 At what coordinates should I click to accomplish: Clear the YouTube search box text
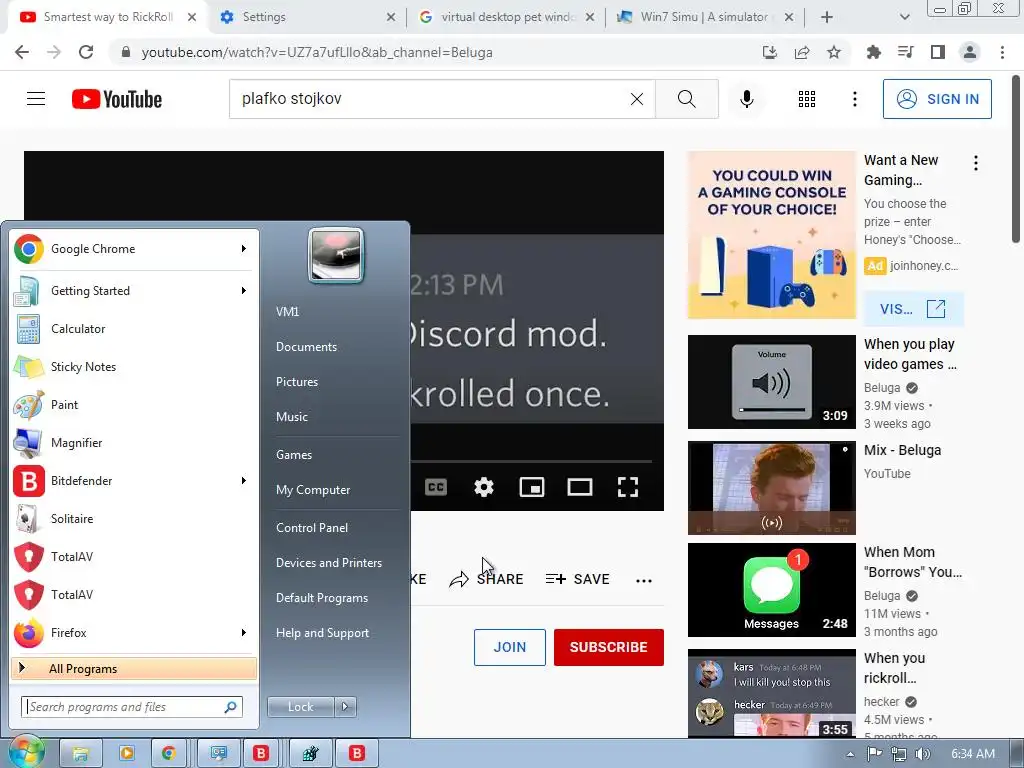[x=637, y=99]
